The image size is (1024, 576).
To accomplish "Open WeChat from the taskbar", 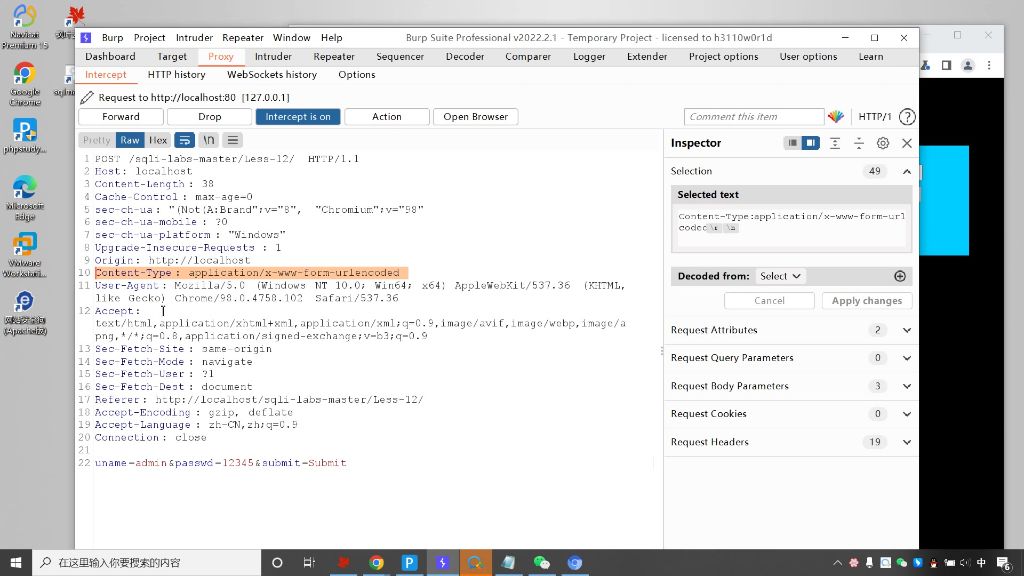I will pyautogui.click(x=541, y=562).
